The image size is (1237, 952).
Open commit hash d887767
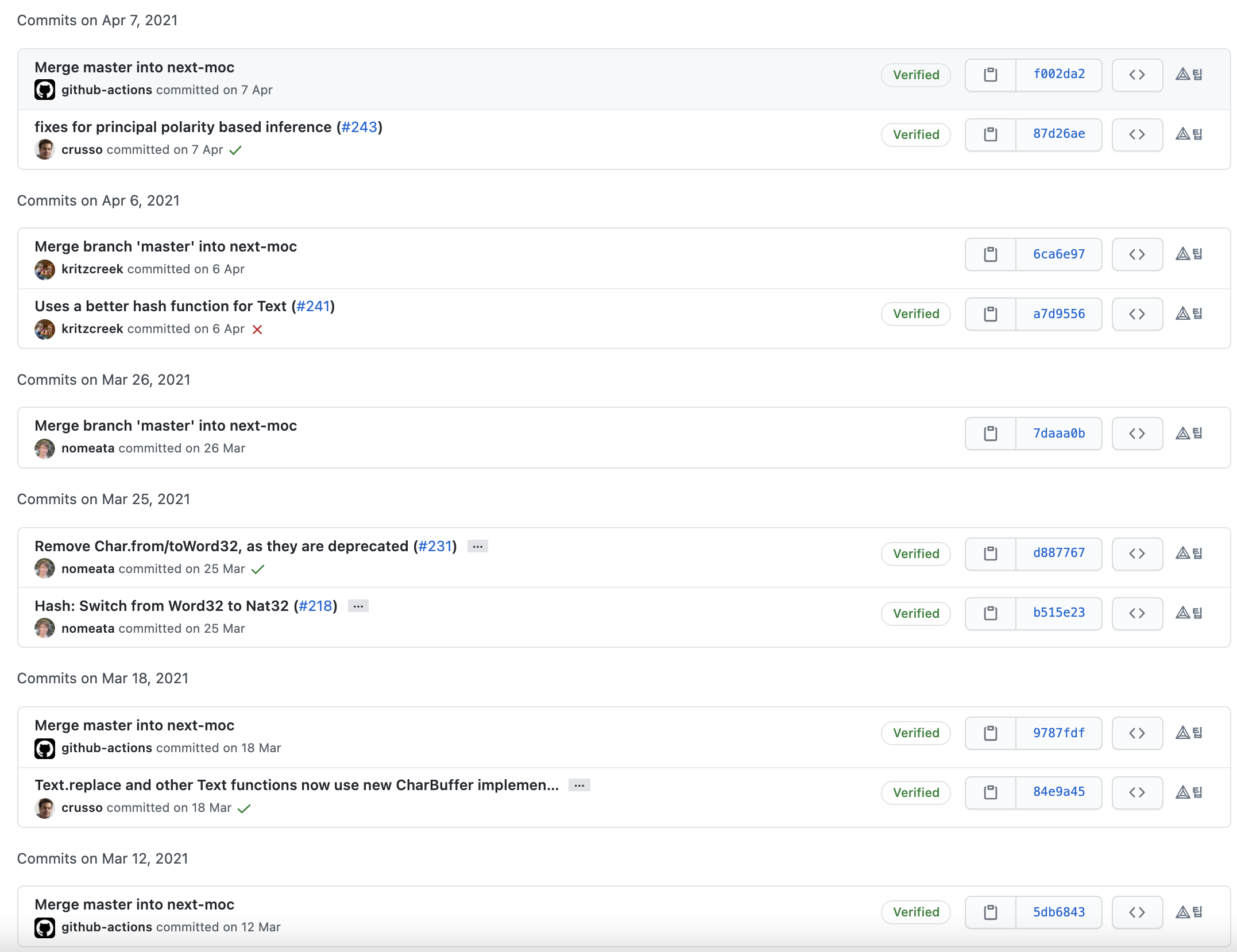coord(1058,553)
